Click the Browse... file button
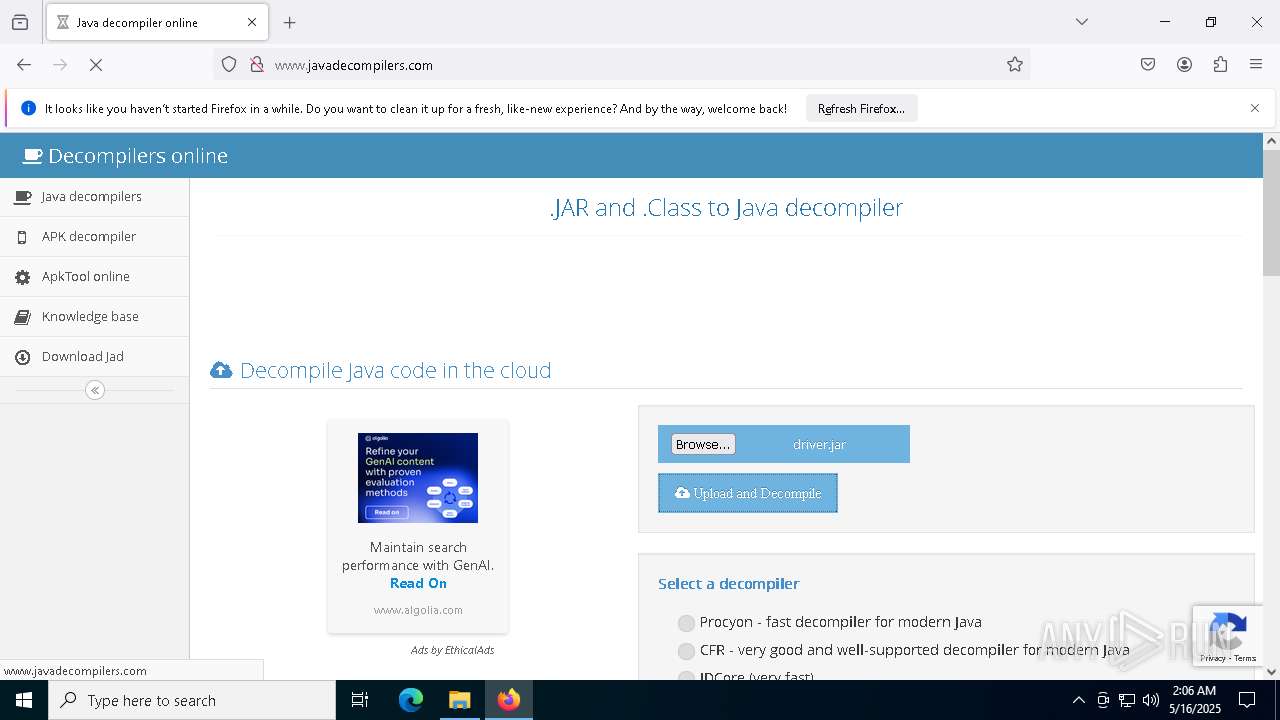Image resolution: width=1280 pixels, height=720 pixels. (703, 444)
